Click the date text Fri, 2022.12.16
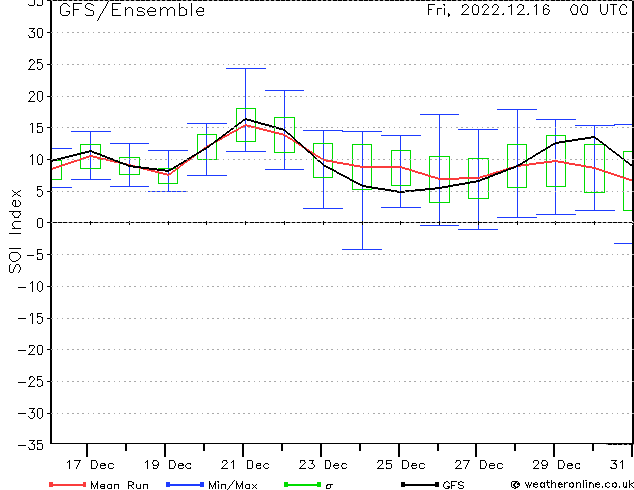The height and width of the screenshot is (490, 634). point(488,10)
